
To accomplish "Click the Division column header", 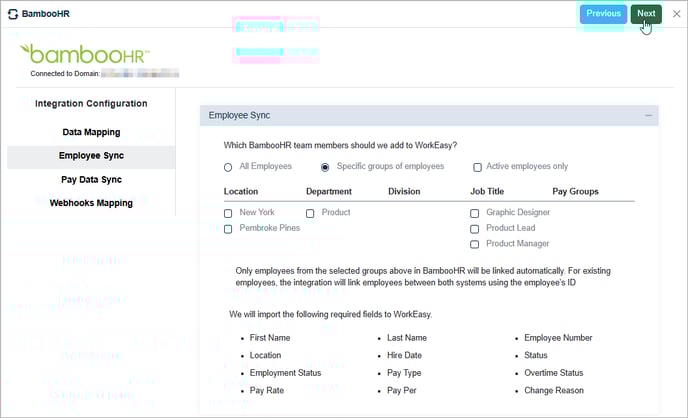I will (404, 191).
